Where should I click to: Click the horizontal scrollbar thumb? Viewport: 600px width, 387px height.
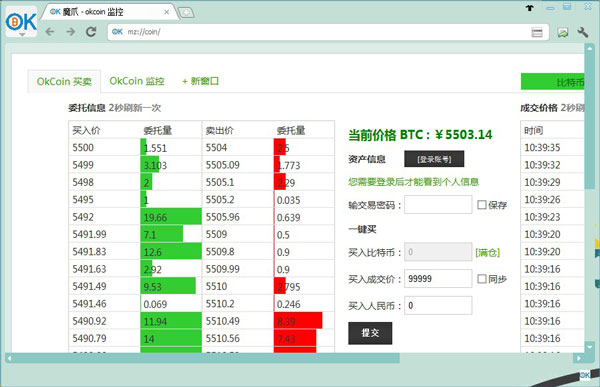click(x=207, y=358)
